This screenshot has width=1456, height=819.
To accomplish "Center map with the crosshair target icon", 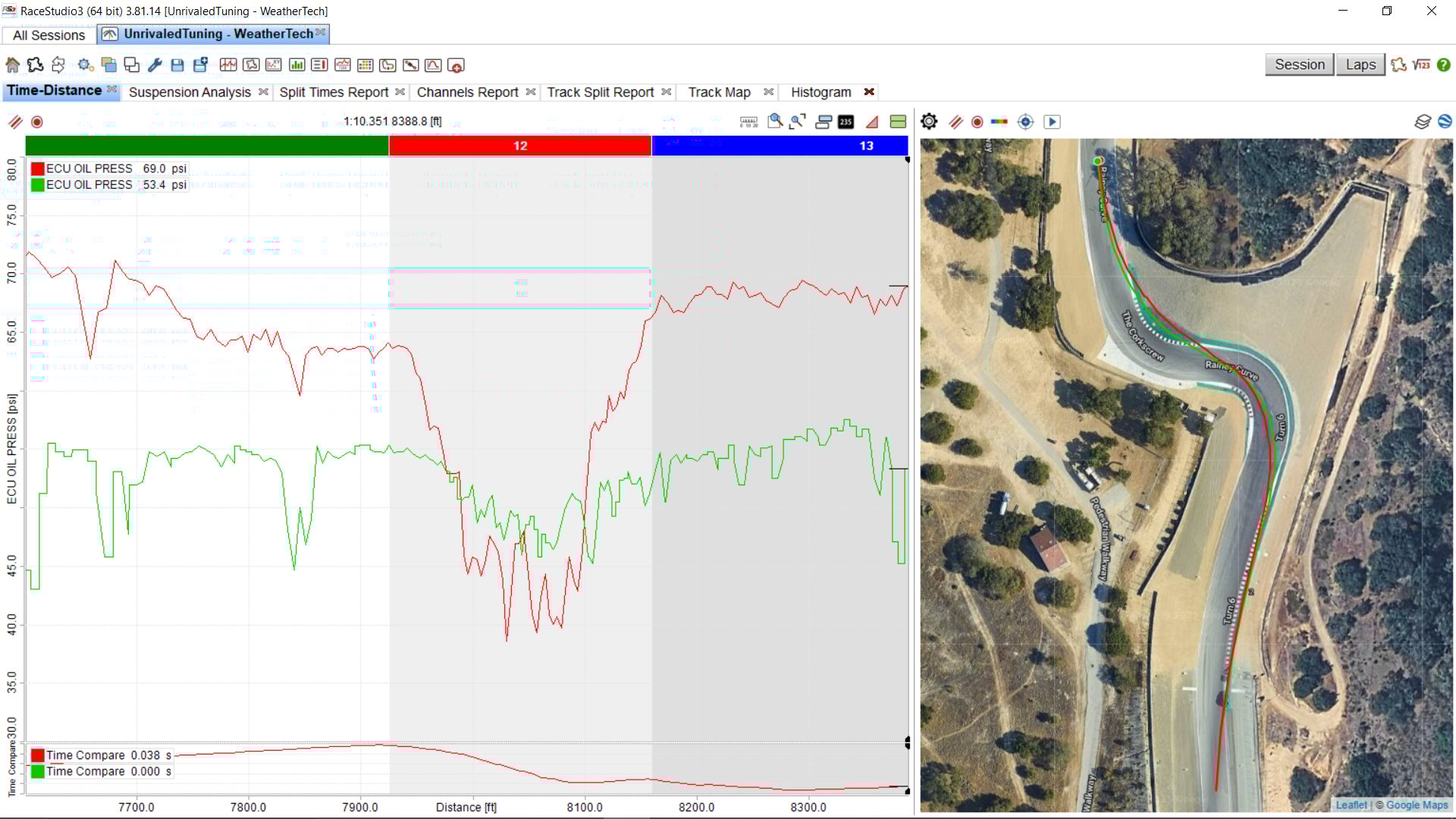I will click(1025, 121).
